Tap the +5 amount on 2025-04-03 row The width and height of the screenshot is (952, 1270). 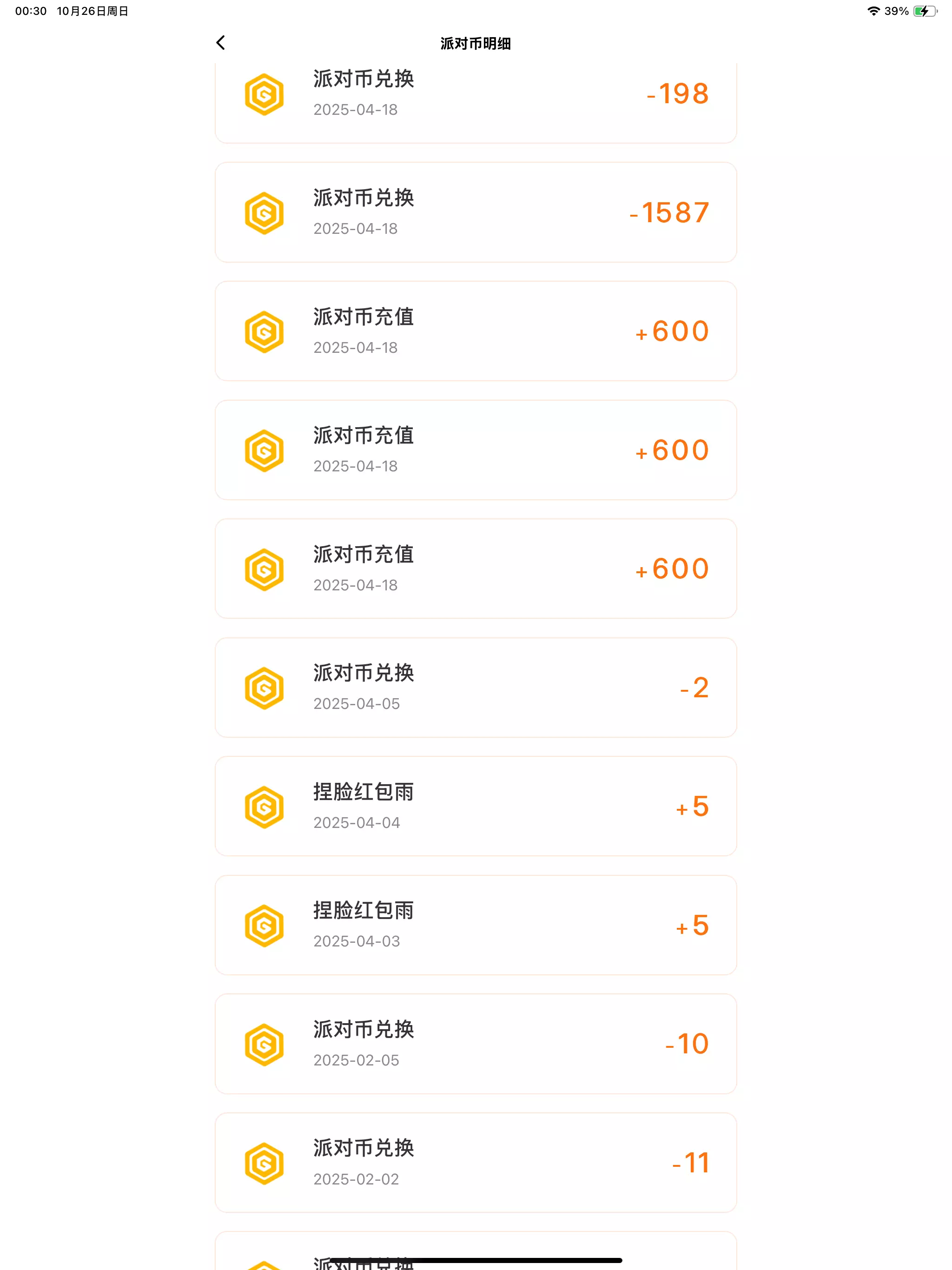(693, 926)
